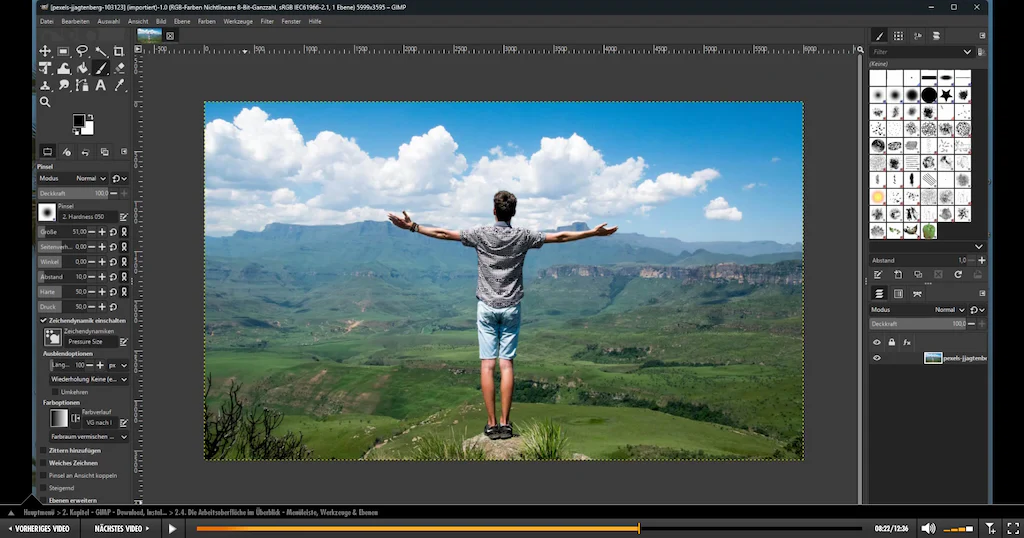Hide the pexels-jjagtenberg layer with the eye
The image size is (1024, 538).
[x=876, y=358]
